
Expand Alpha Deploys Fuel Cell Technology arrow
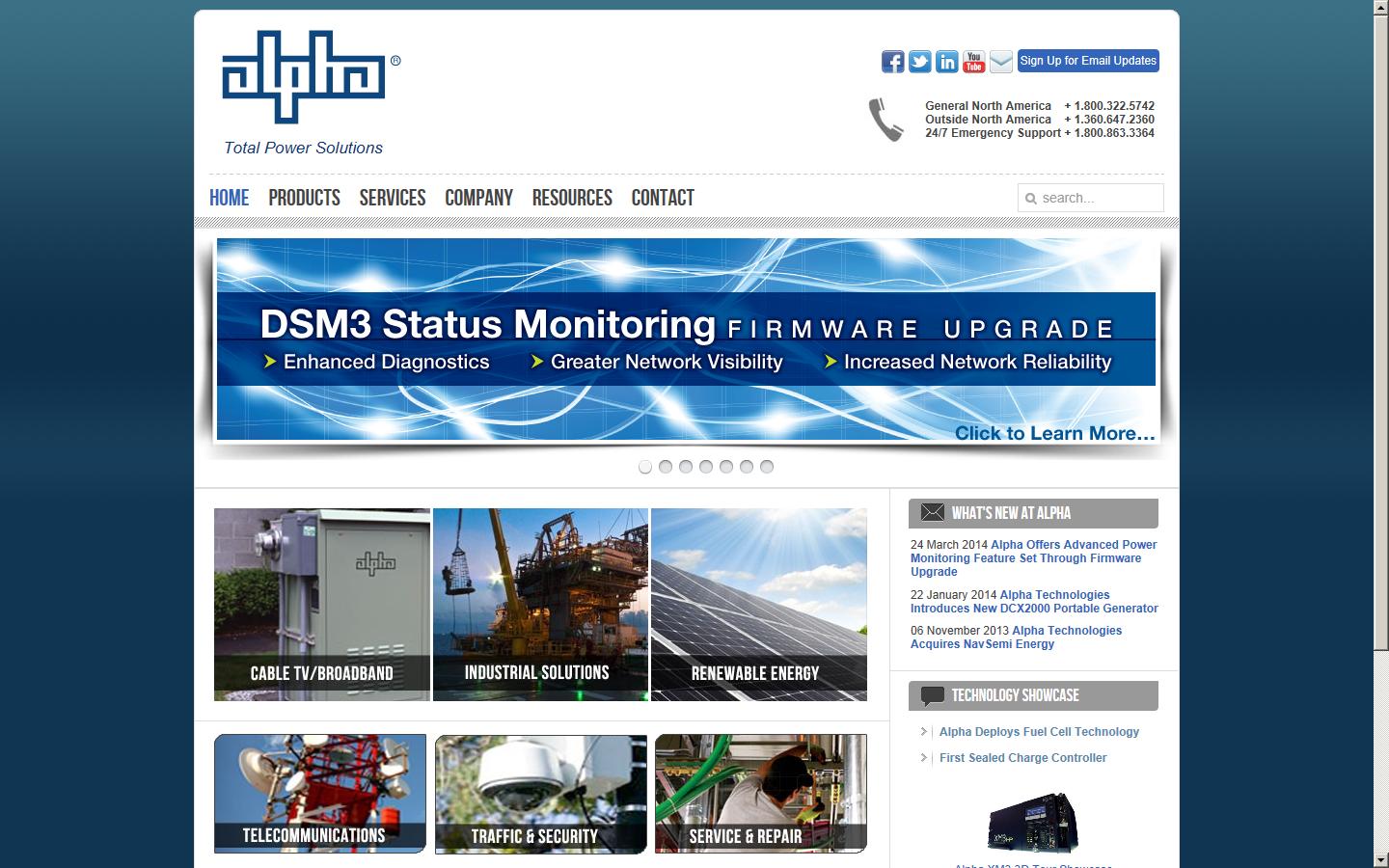(924, 732)
